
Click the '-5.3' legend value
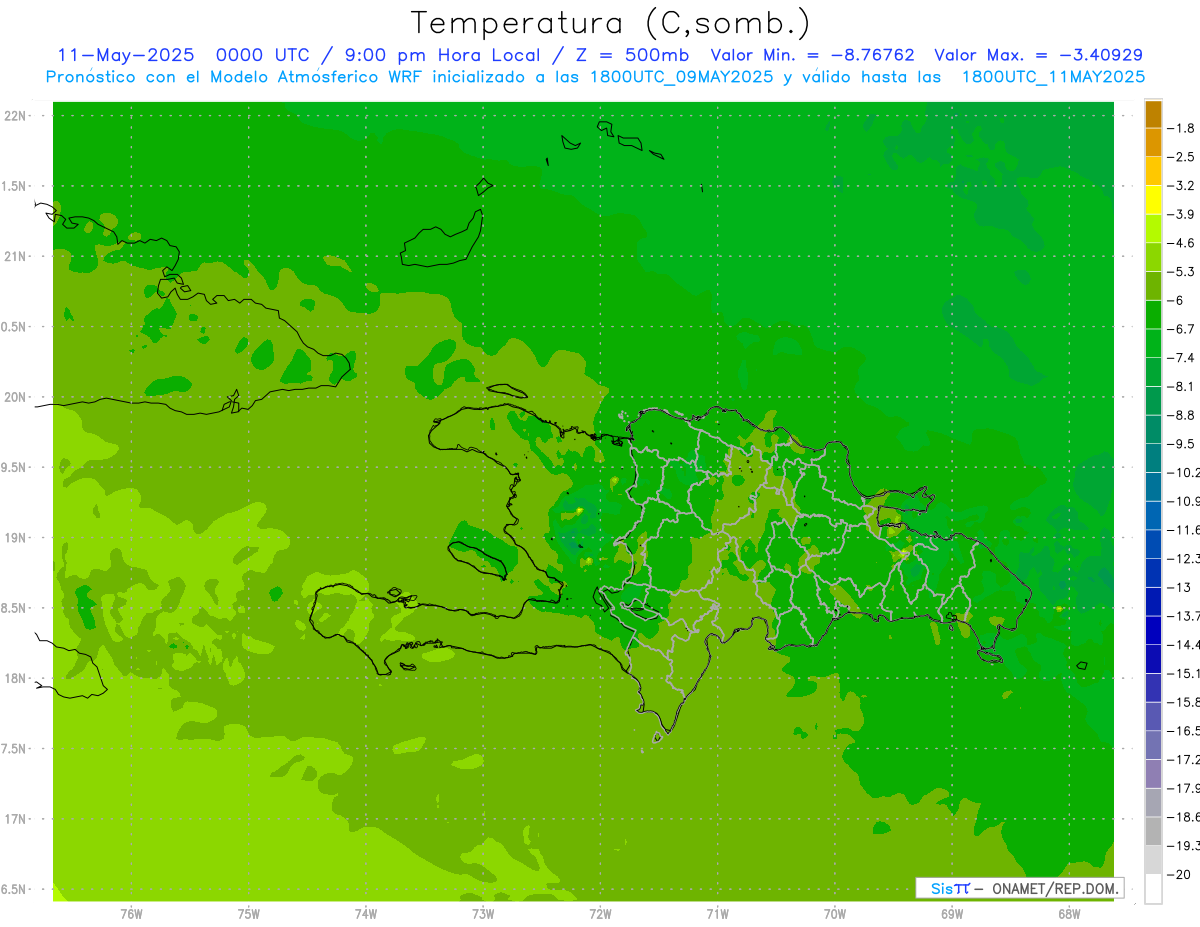(x=1182, y=271)
